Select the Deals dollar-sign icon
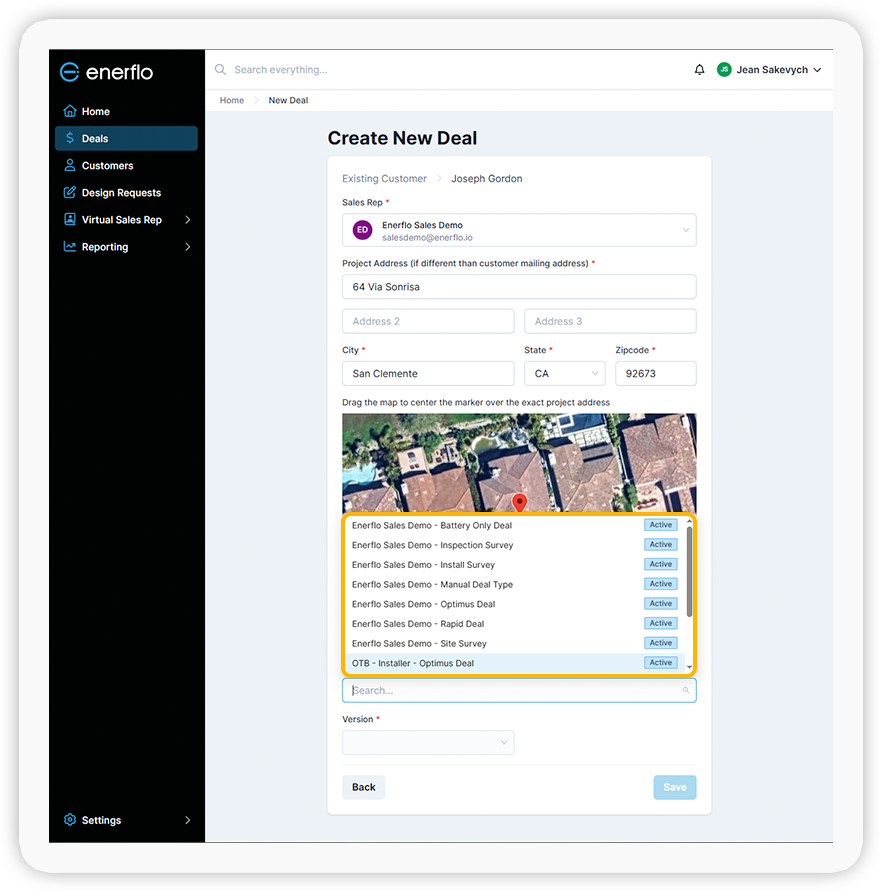881x891 pixels. click(x=72, y=138)
